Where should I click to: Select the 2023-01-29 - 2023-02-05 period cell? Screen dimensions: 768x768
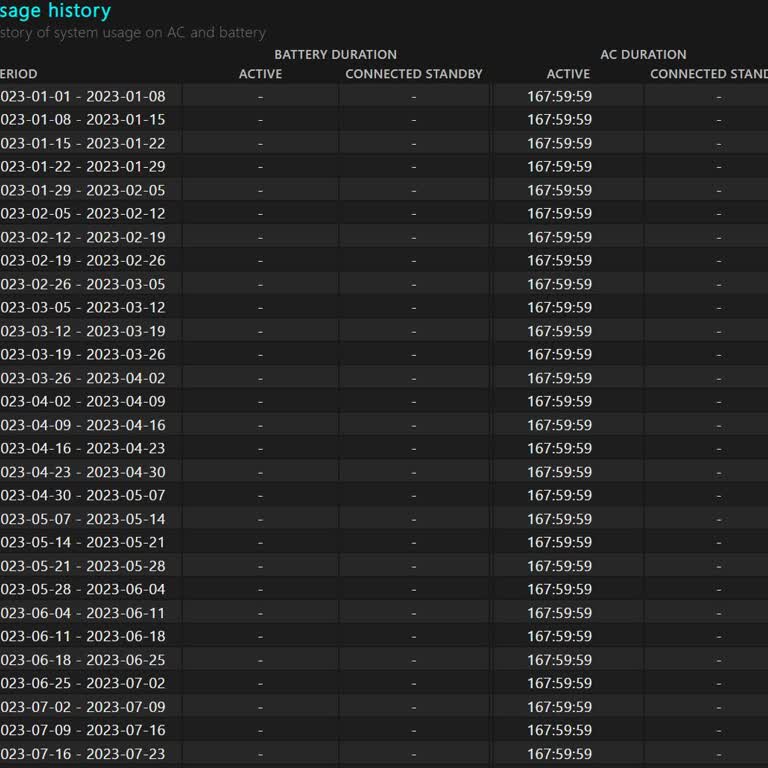coord(83,190)
